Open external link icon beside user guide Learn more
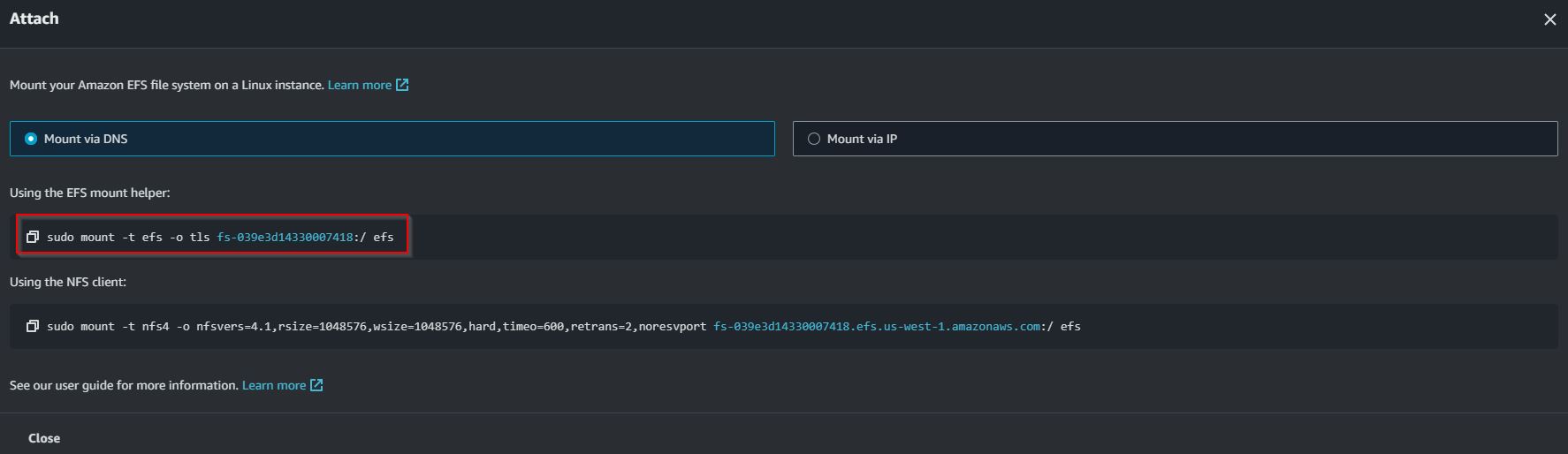Screen dimensions: 1568x454 (x=316, y=385)
